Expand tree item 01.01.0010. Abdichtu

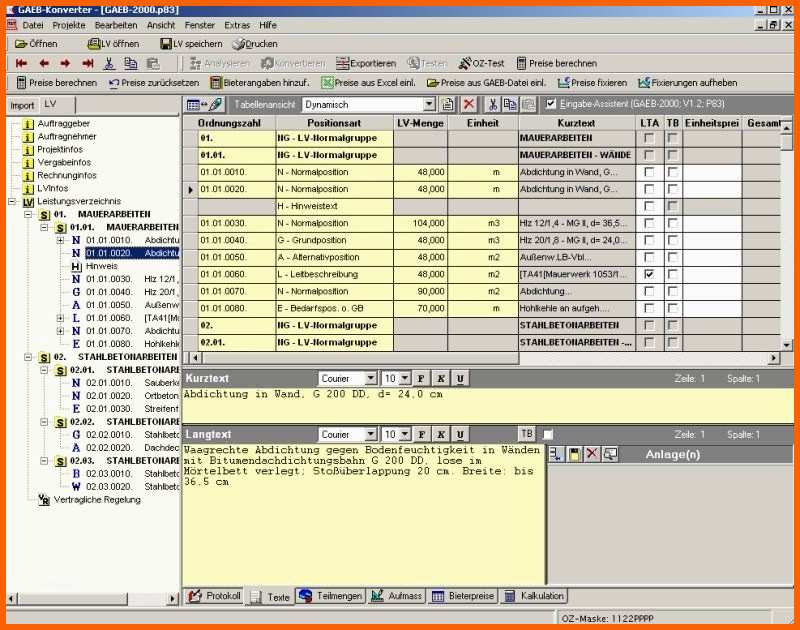click(60, 240)
